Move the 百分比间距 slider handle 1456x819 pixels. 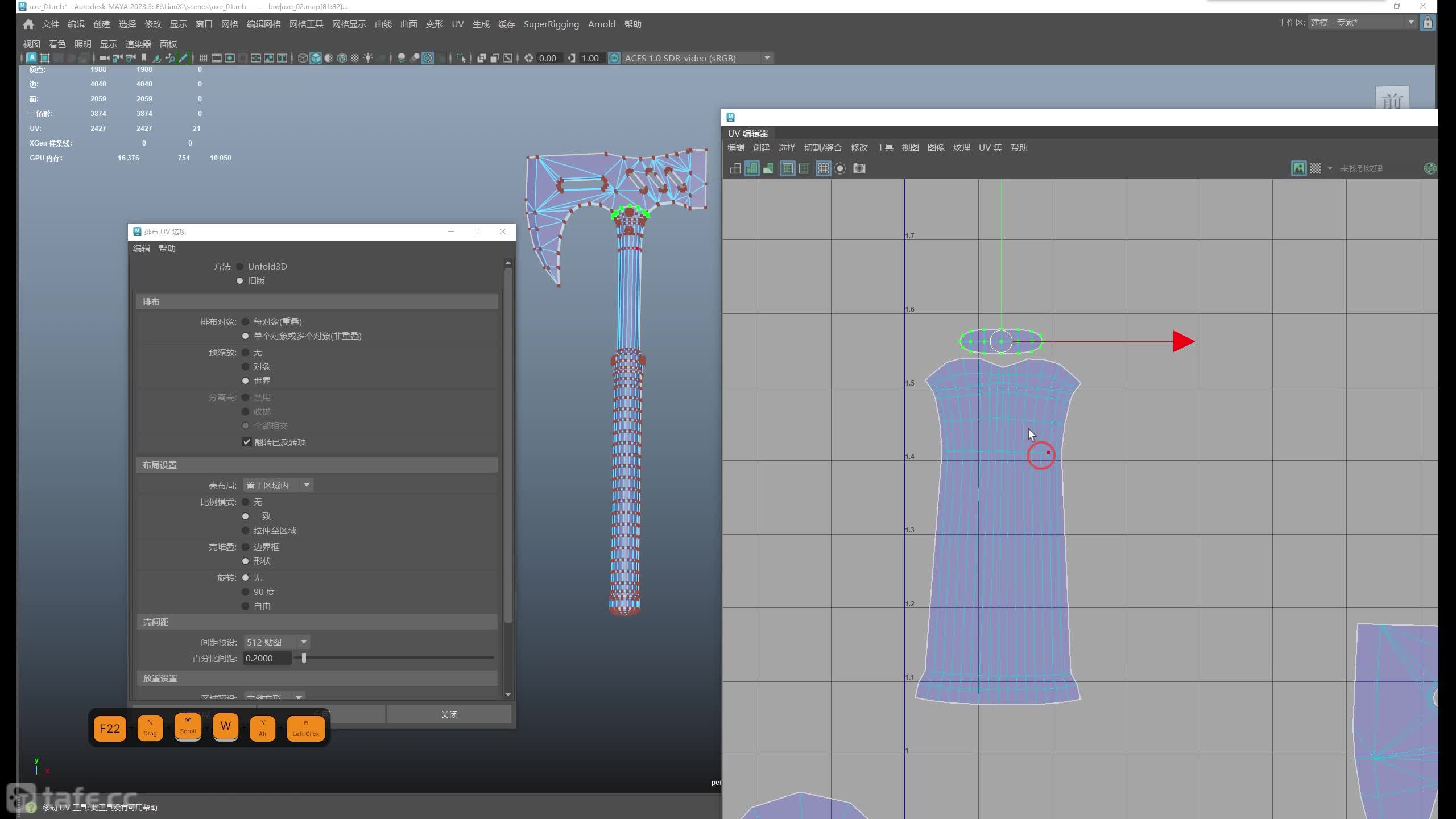pos(304,658)
